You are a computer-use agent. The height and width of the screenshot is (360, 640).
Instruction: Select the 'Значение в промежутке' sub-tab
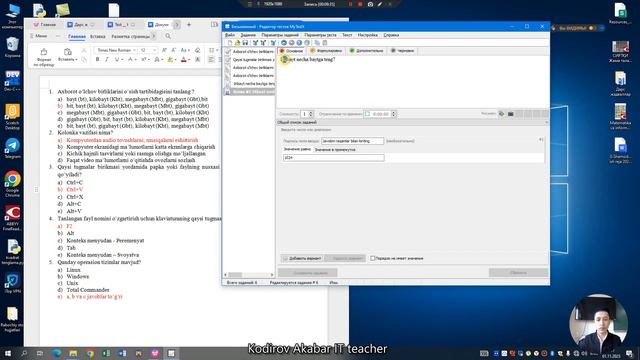tap(335, 150)
